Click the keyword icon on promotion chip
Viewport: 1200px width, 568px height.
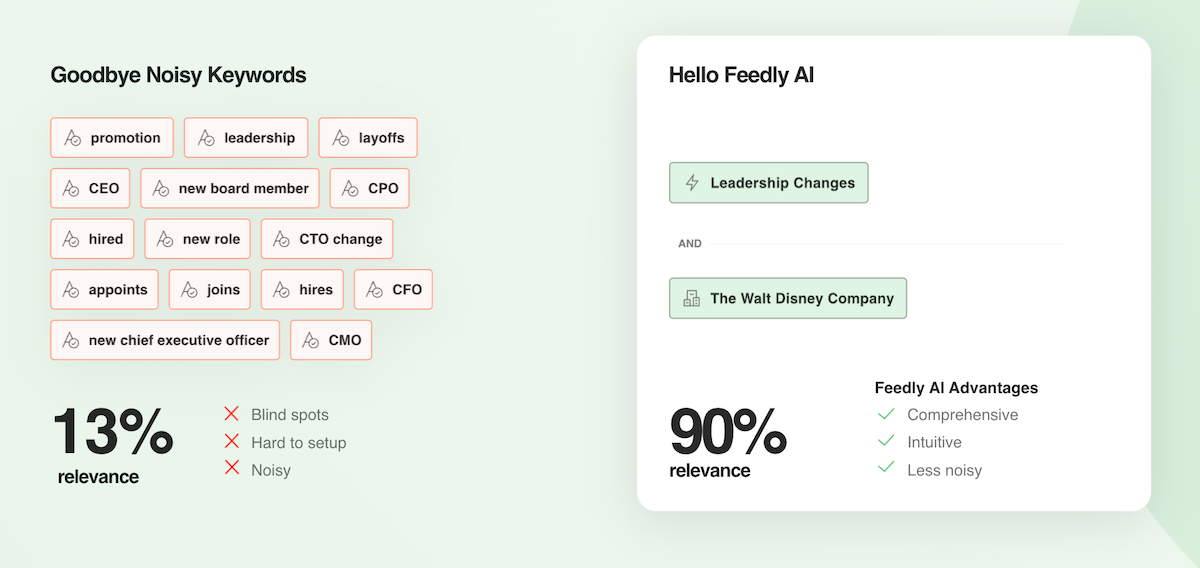point(72,138)
